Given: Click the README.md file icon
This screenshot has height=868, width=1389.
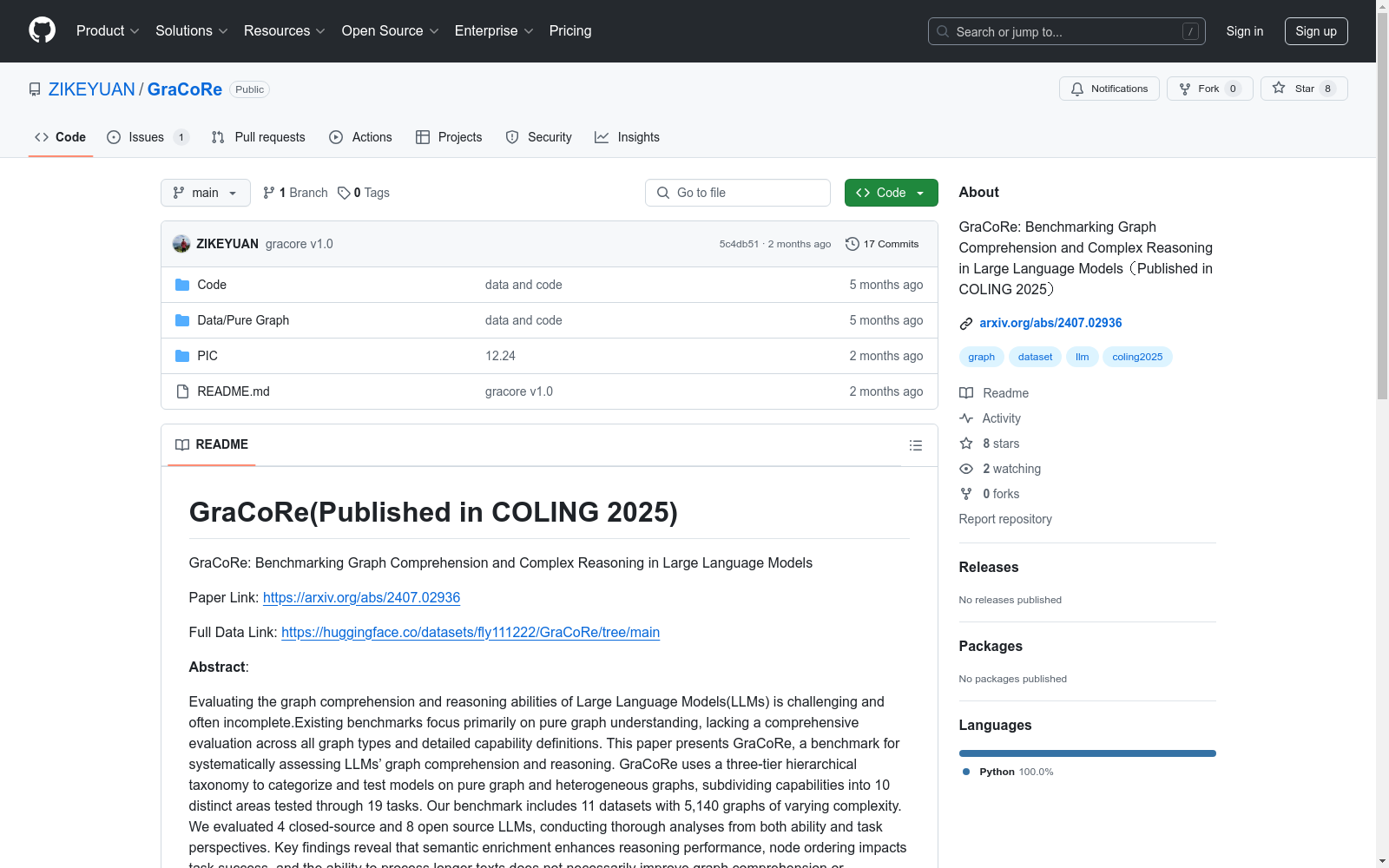Looking at the screenshot, I should (x=182, y=391).
